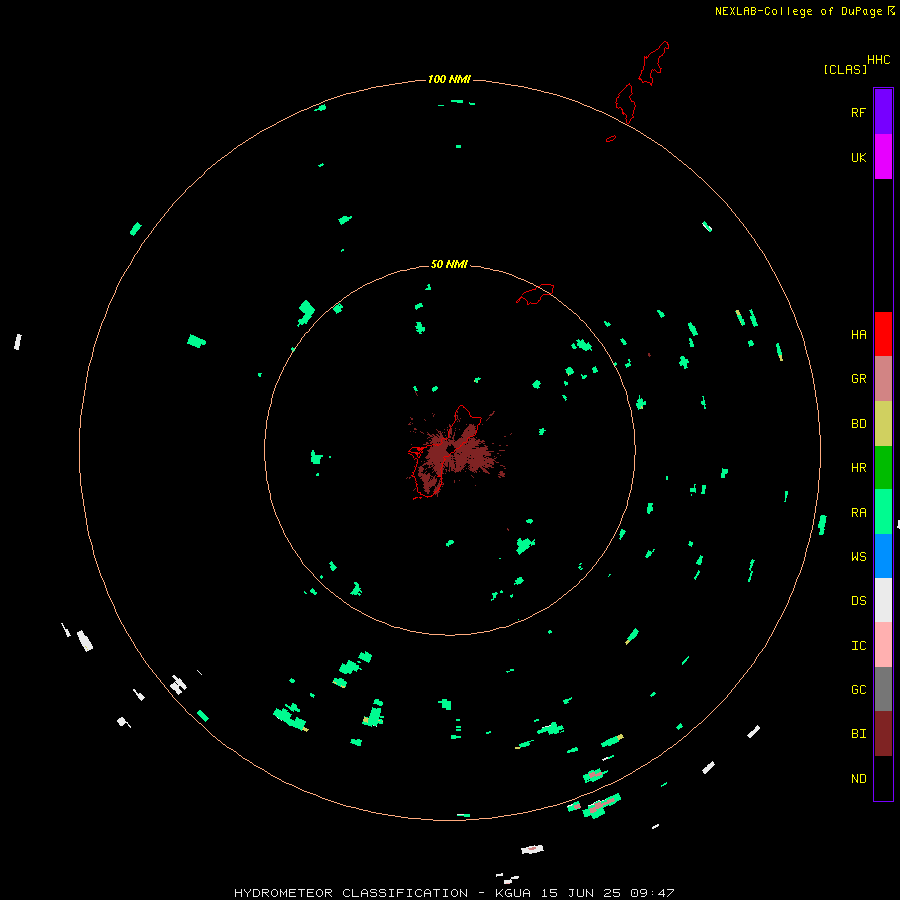The width and height of the screenshot is (900, 900).
Task: Click the UK legend label
Action: click(x=858, y=157)
